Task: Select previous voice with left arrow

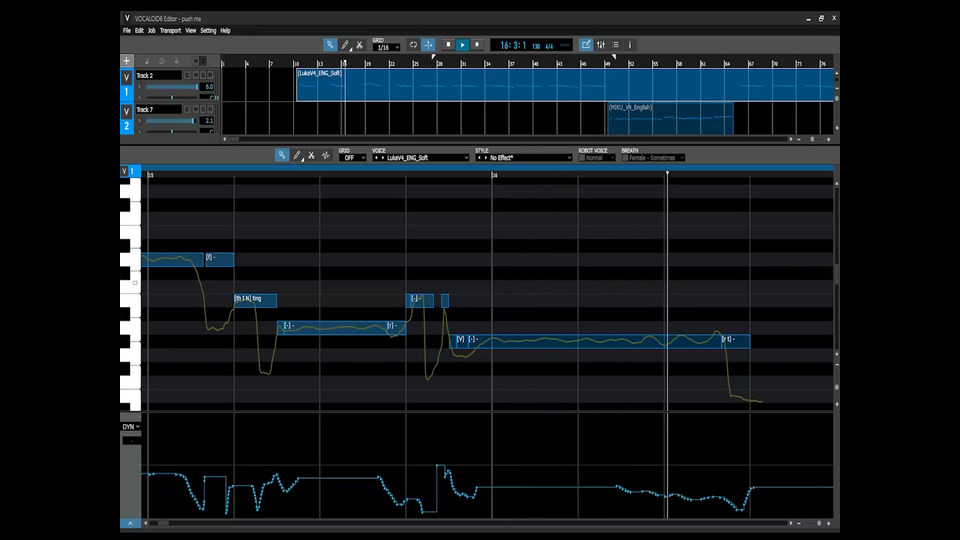Action: [376, 158]
